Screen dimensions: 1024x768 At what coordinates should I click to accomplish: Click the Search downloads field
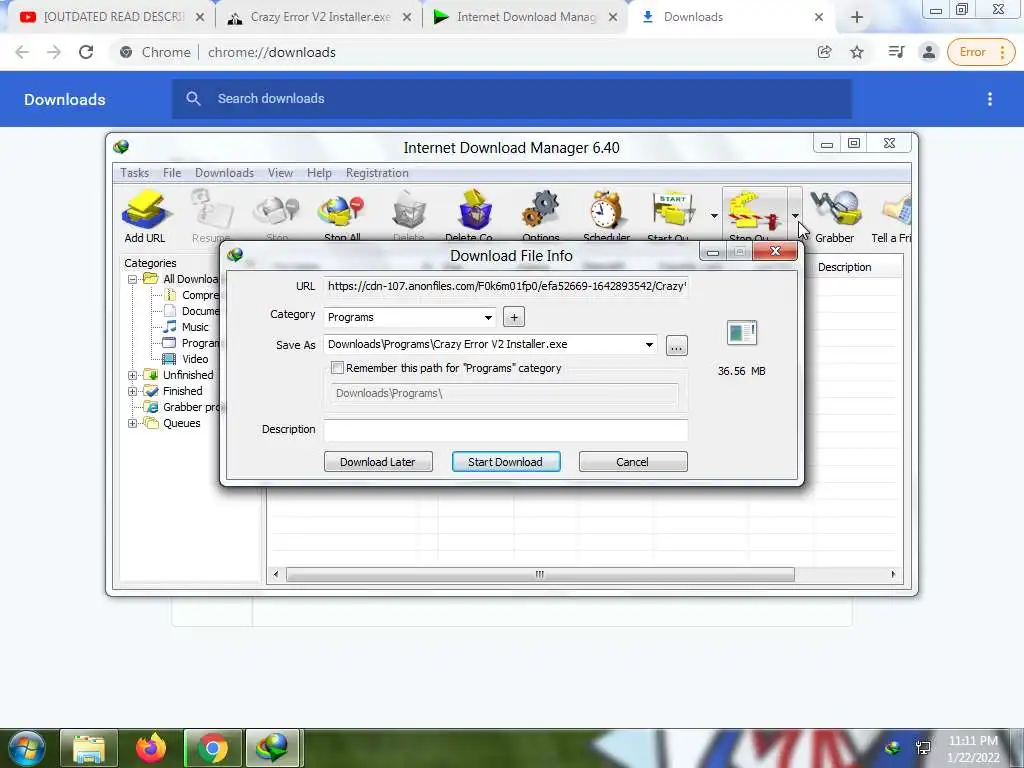coord(511,99)
